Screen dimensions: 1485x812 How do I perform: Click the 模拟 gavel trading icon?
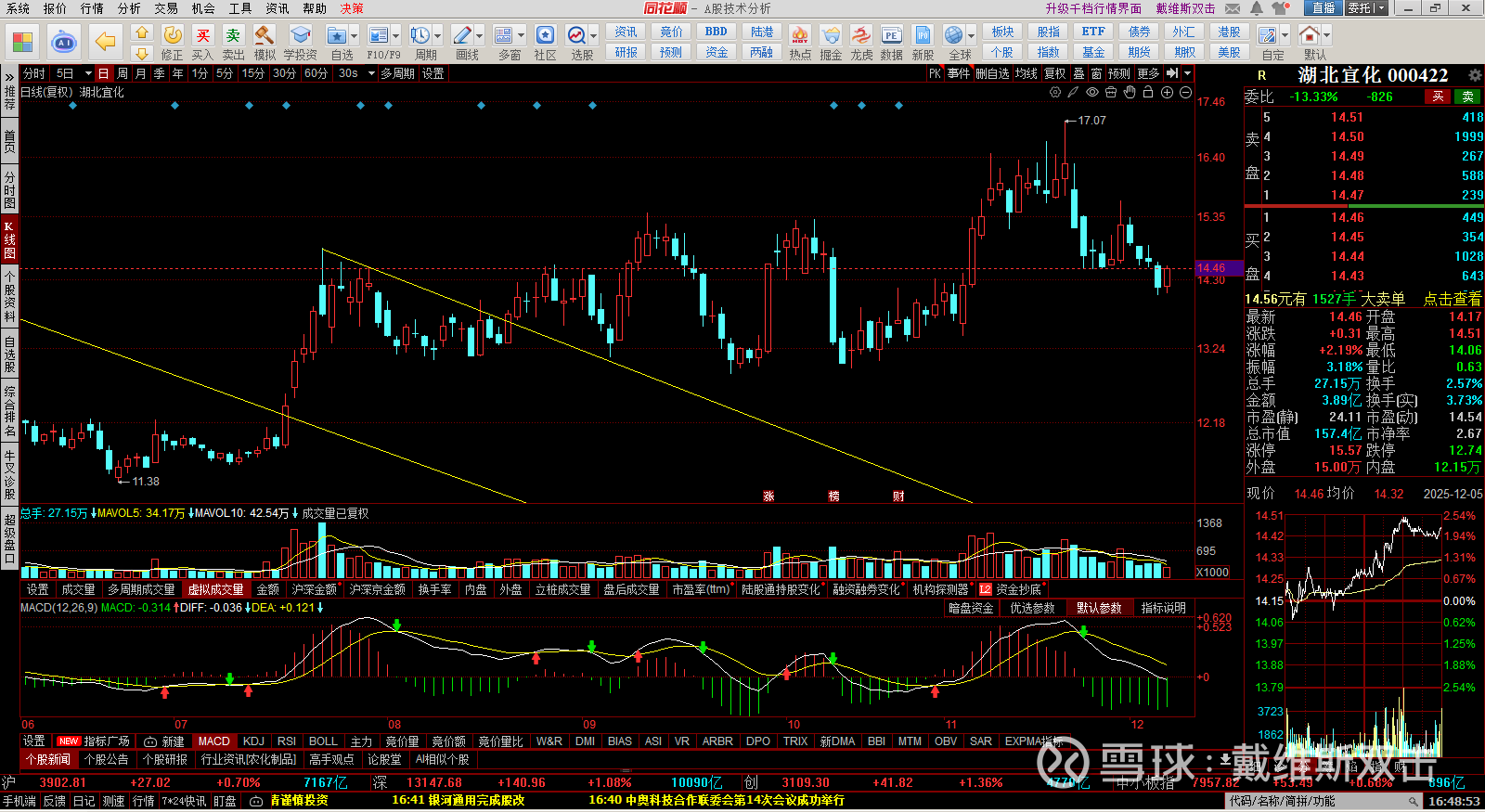[x=265, y=42]
